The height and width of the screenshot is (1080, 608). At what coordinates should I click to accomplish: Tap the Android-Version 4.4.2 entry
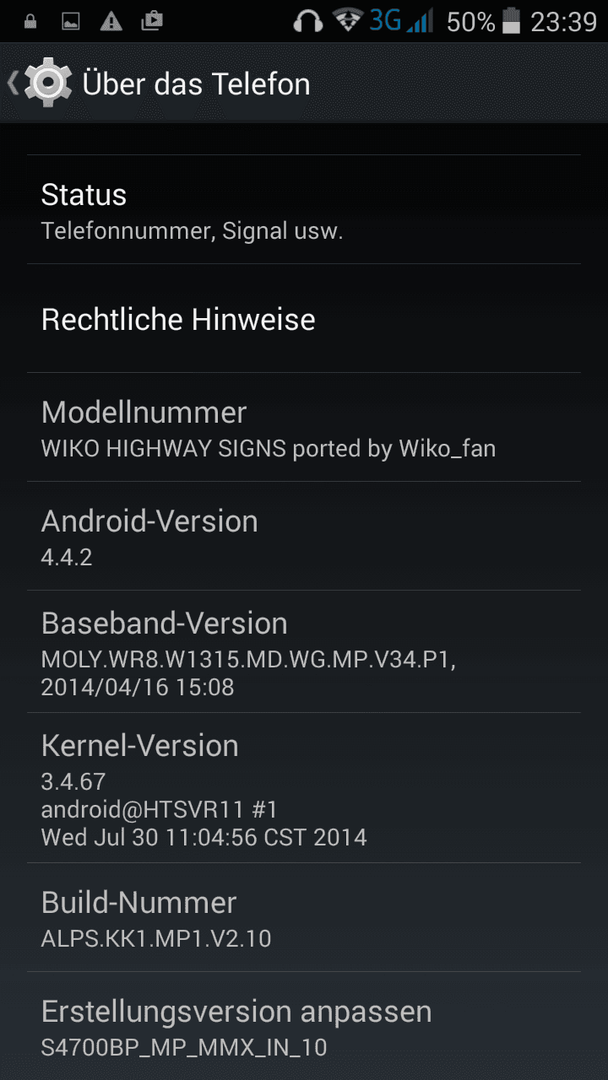click(x=304, y=536)
